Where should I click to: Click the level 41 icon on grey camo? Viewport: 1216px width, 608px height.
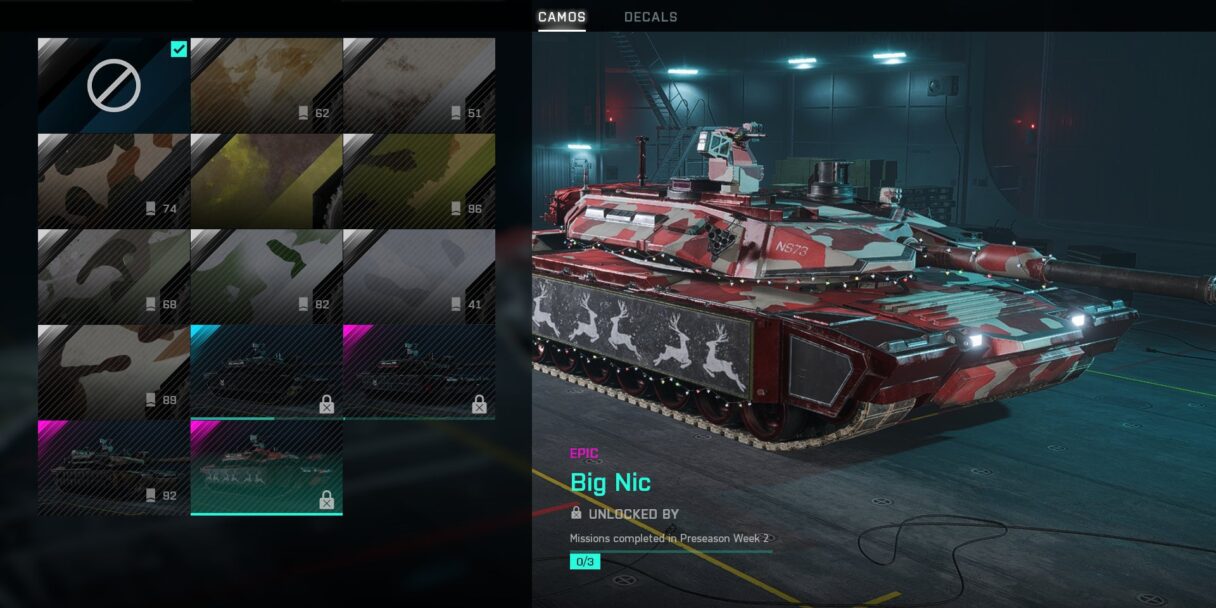(x=457, y=304)
